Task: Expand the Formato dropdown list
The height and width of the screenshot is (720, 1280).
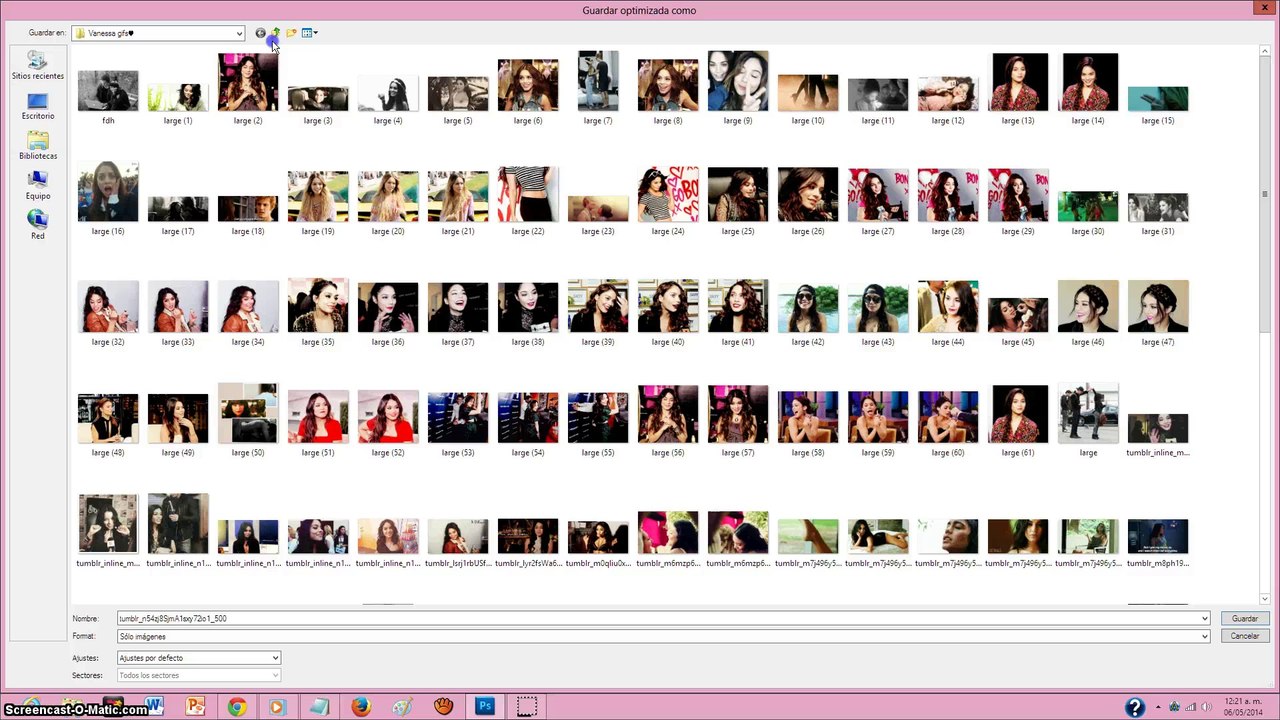Action: (x=1204, y=637)
